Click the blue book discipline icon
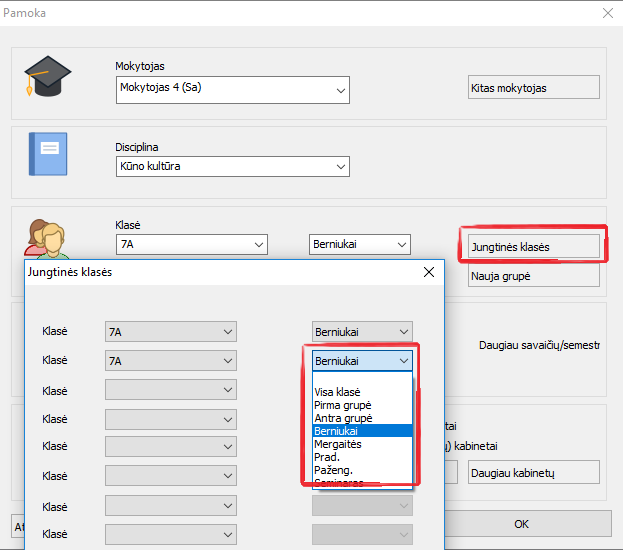The height and width of the screenshot is (550, 623). 47,154
